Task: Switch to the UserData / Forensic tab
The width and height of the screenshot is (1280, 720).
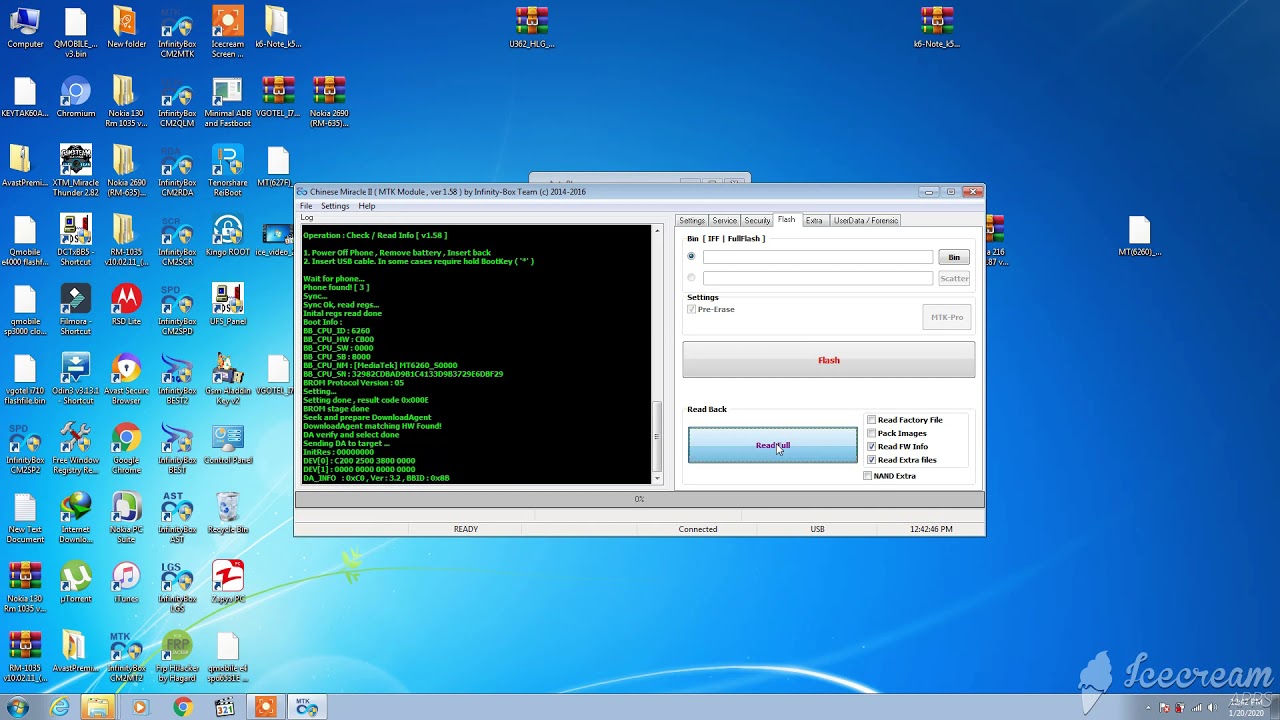Action: point(866,220)
